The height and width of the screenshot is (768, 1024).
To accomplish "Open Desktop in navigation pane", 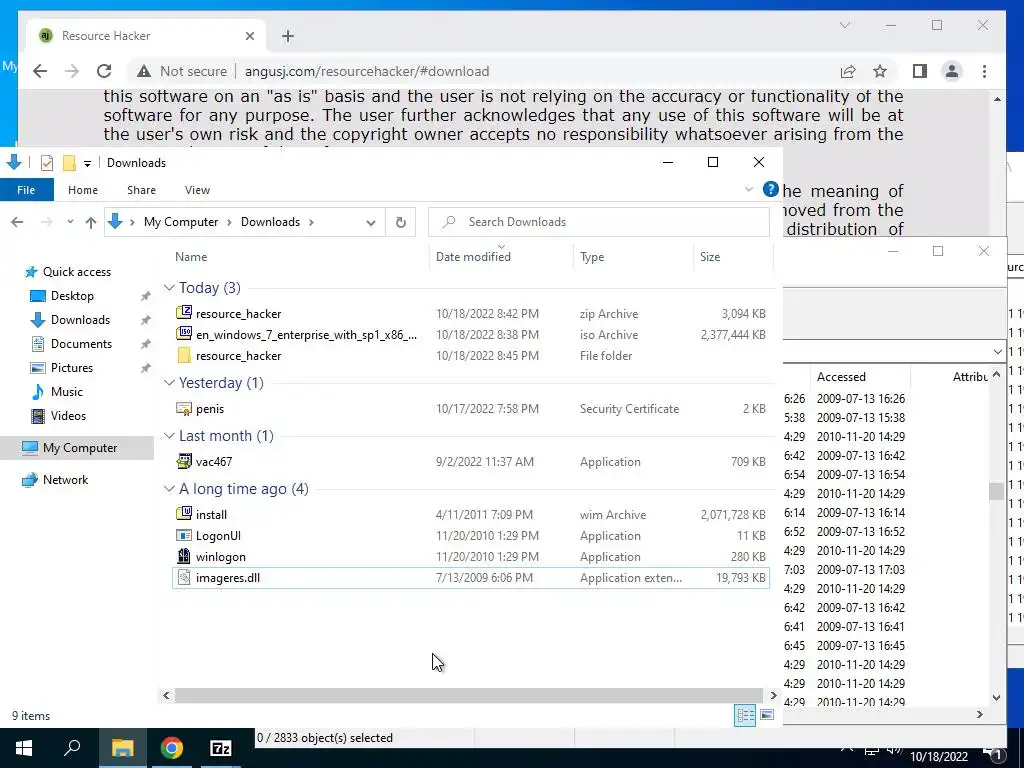I will tap(62, 296).
